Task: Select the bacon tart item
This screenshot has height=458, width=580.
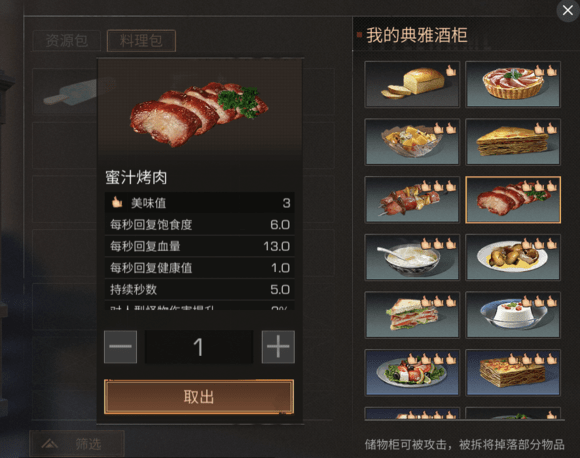Action: coord(513,84)
